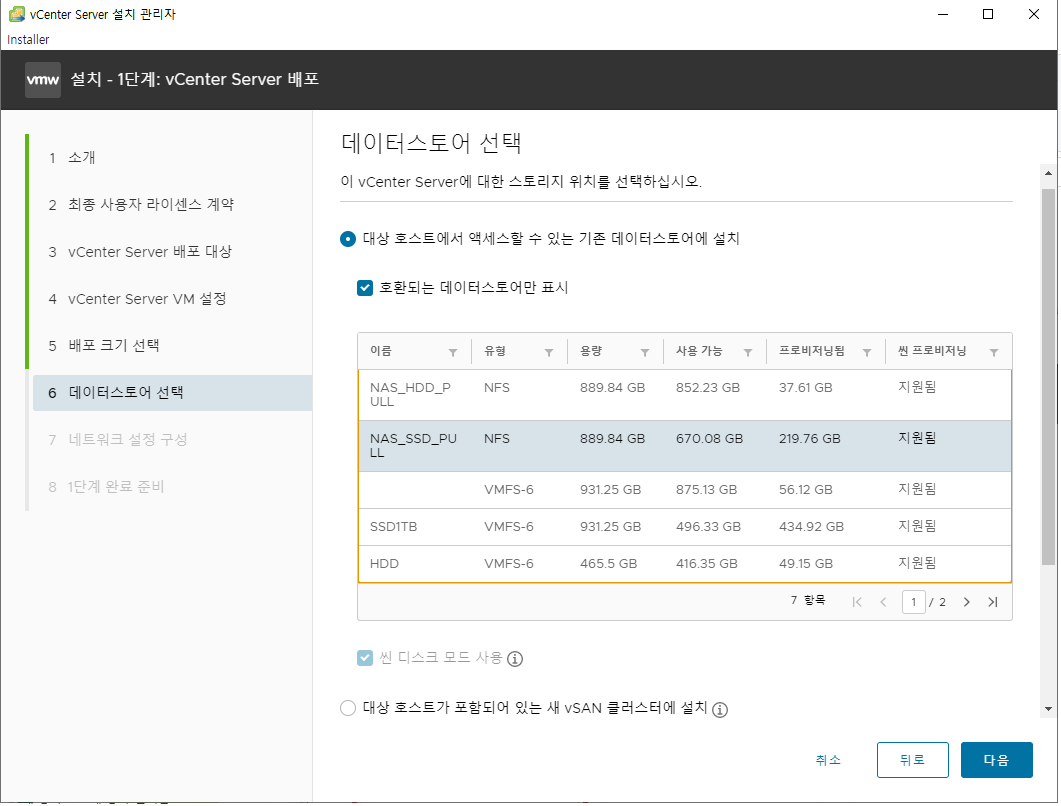
Task: Open filter for the 용량 column
Action: [x=645, y=352]
